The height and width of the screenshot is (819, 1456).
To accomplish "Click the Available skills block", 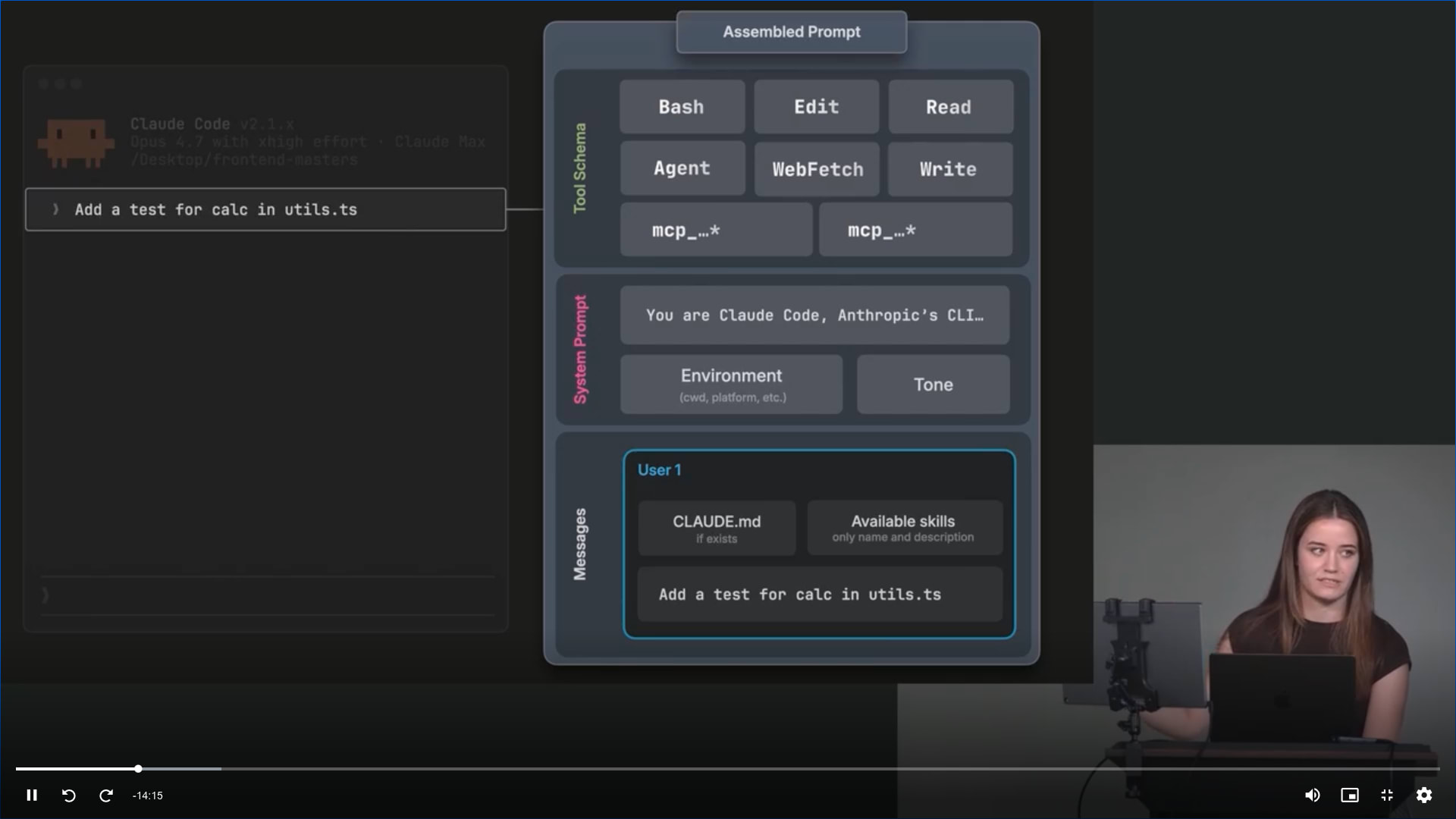I will 905,528.
